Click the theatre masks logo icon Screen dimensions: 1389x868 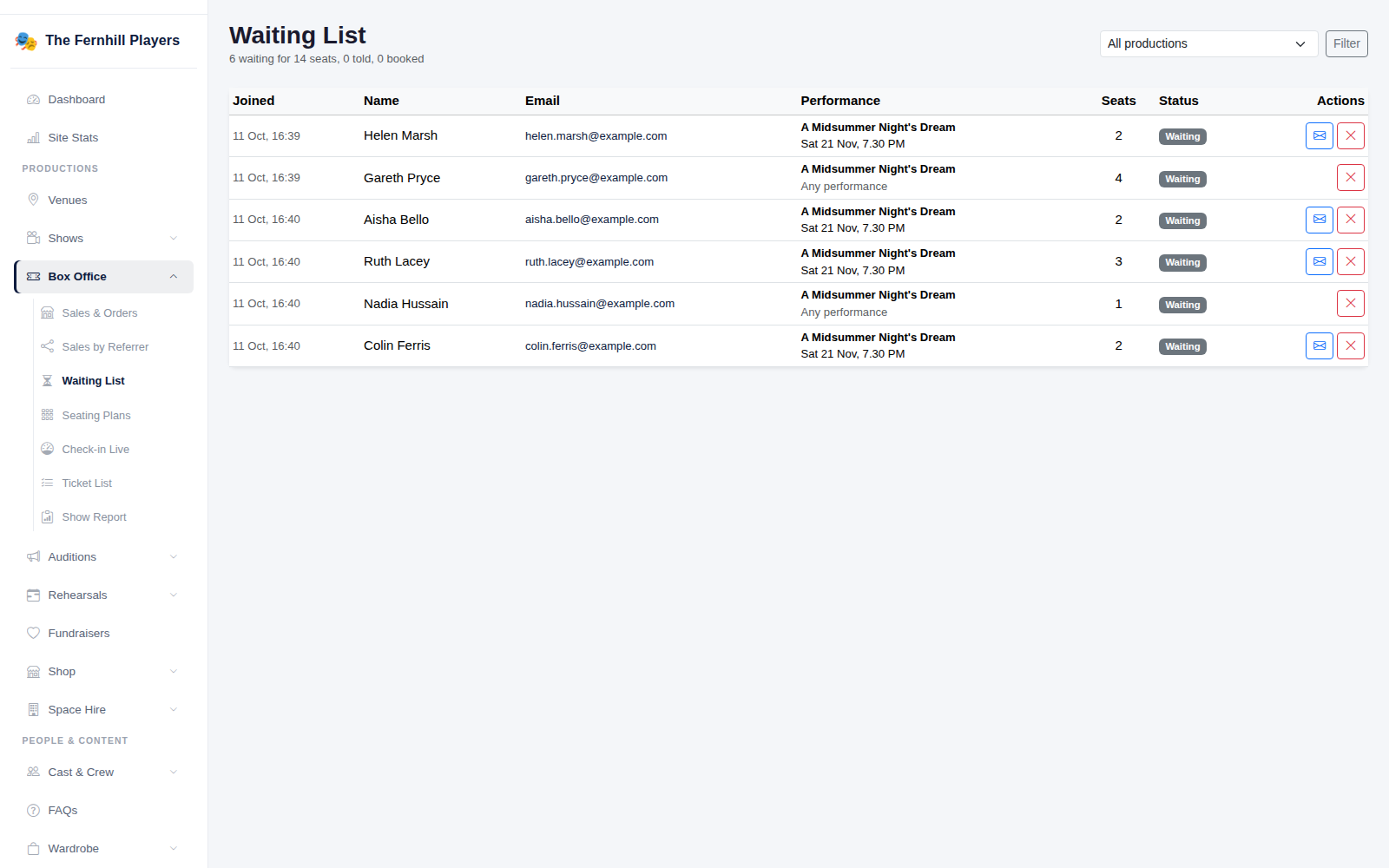[x=26, y=41]
